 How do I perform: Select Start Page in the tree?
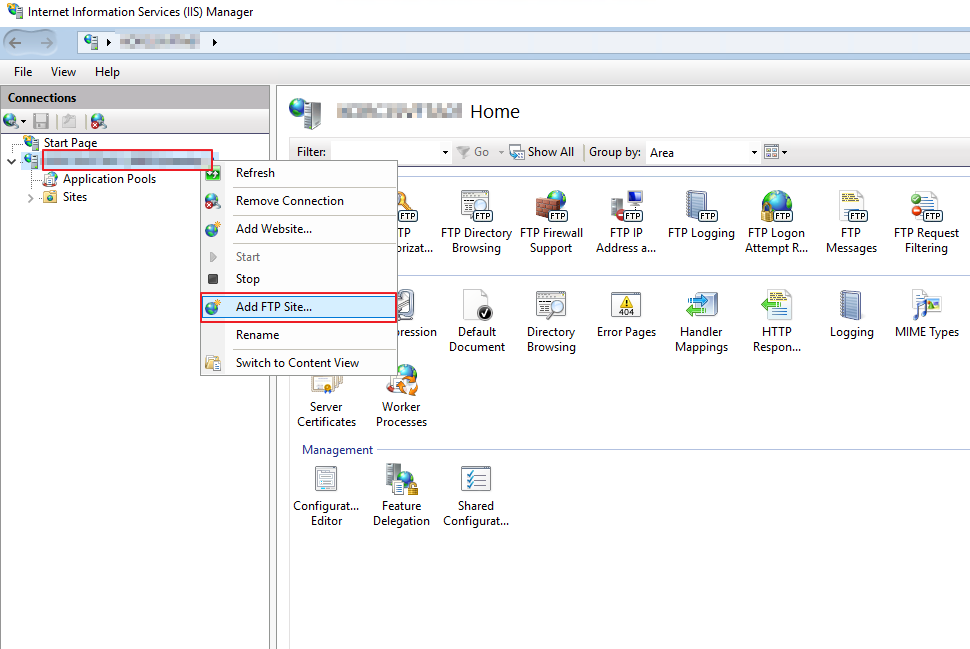point(71,143)
